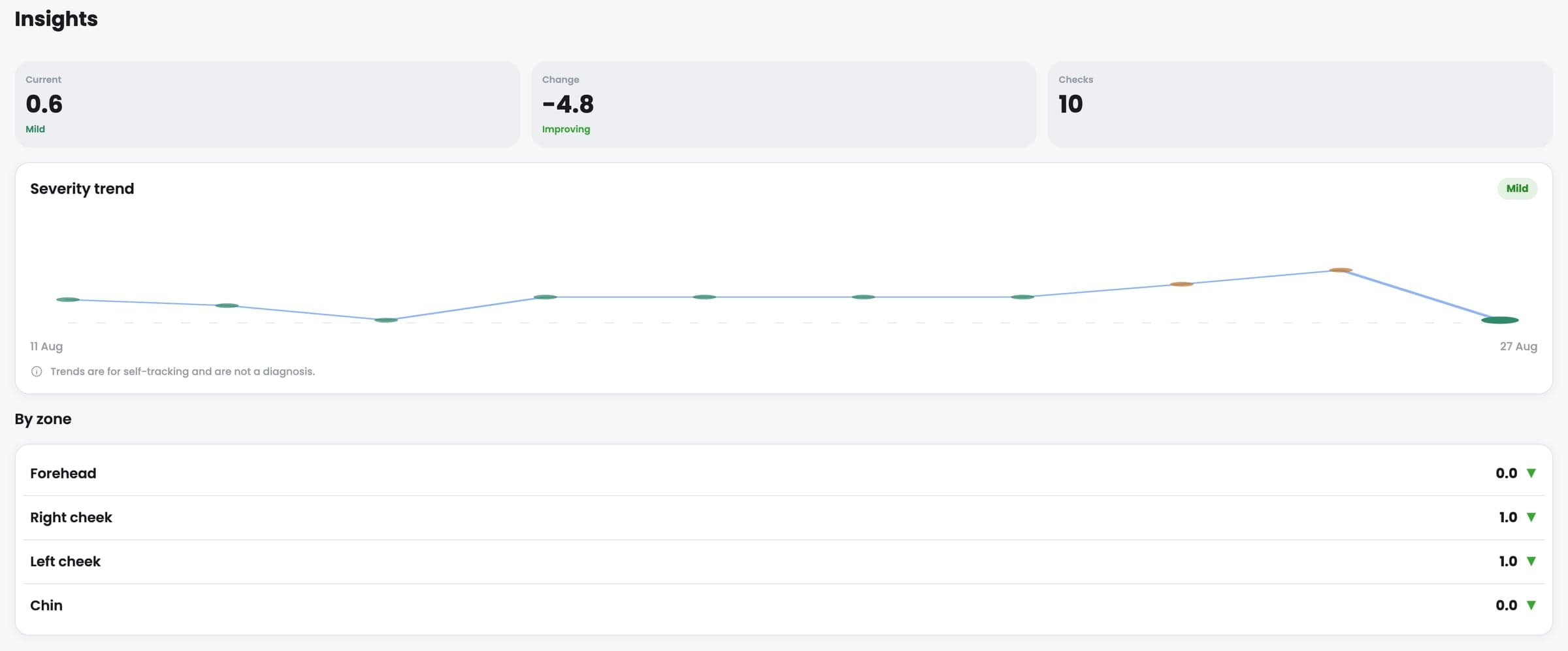Click the green down arrow in Left cheek row

point(1531,561)
